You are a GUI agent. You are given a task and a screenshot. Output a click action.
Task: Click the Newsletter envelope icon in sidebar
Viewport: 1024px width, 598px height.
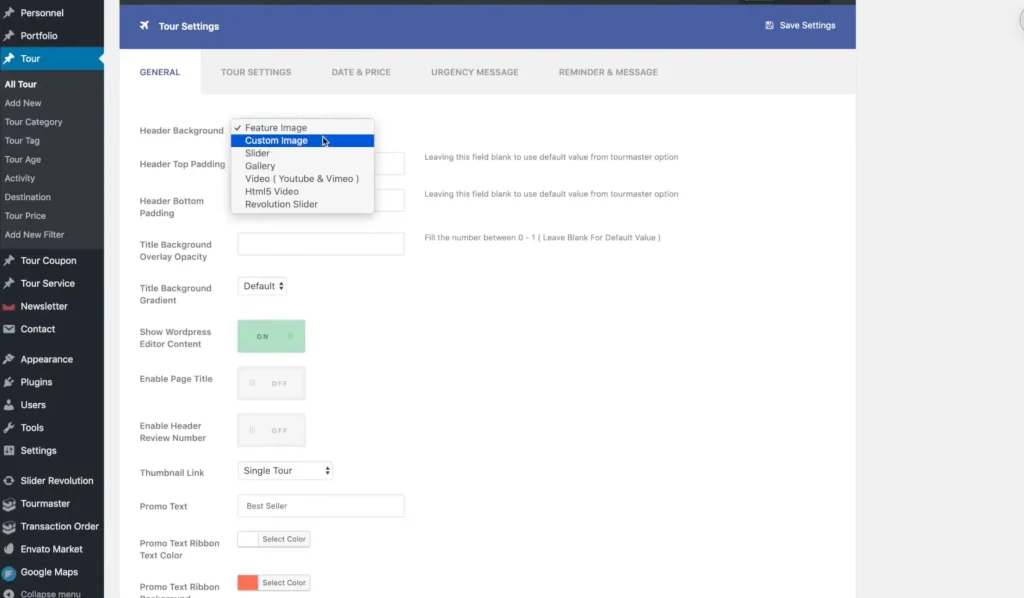point(9,307)
